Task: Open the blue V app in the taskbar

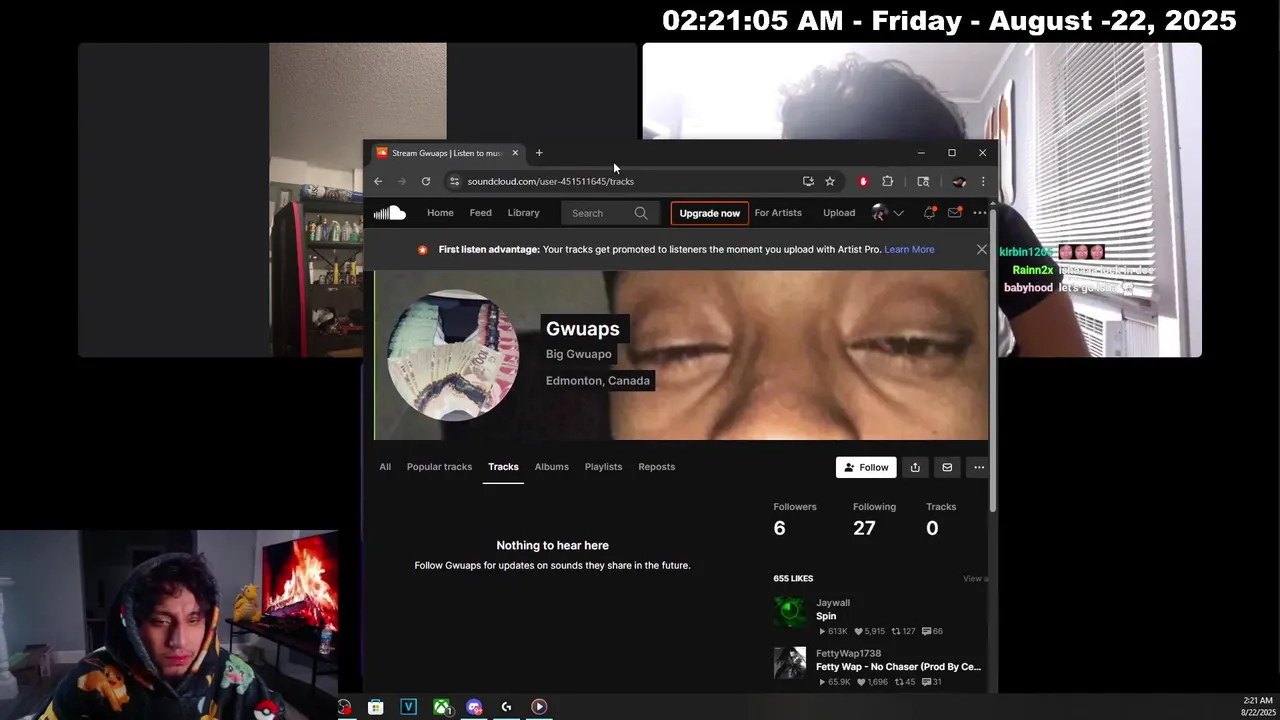Action: pos(408,707)
